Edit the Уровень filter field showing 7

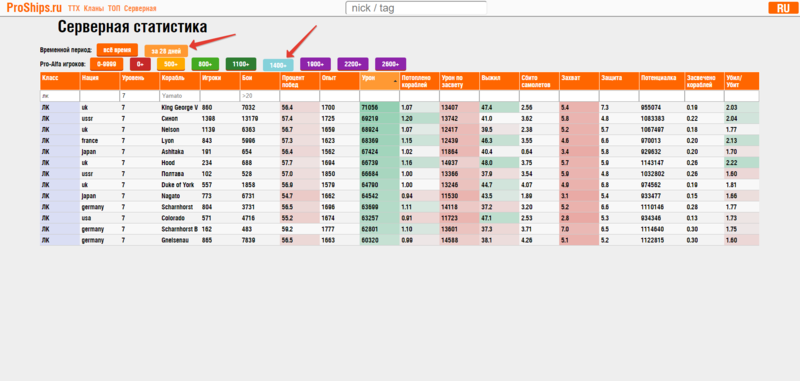pyautogui.click(x=139, y=96)
